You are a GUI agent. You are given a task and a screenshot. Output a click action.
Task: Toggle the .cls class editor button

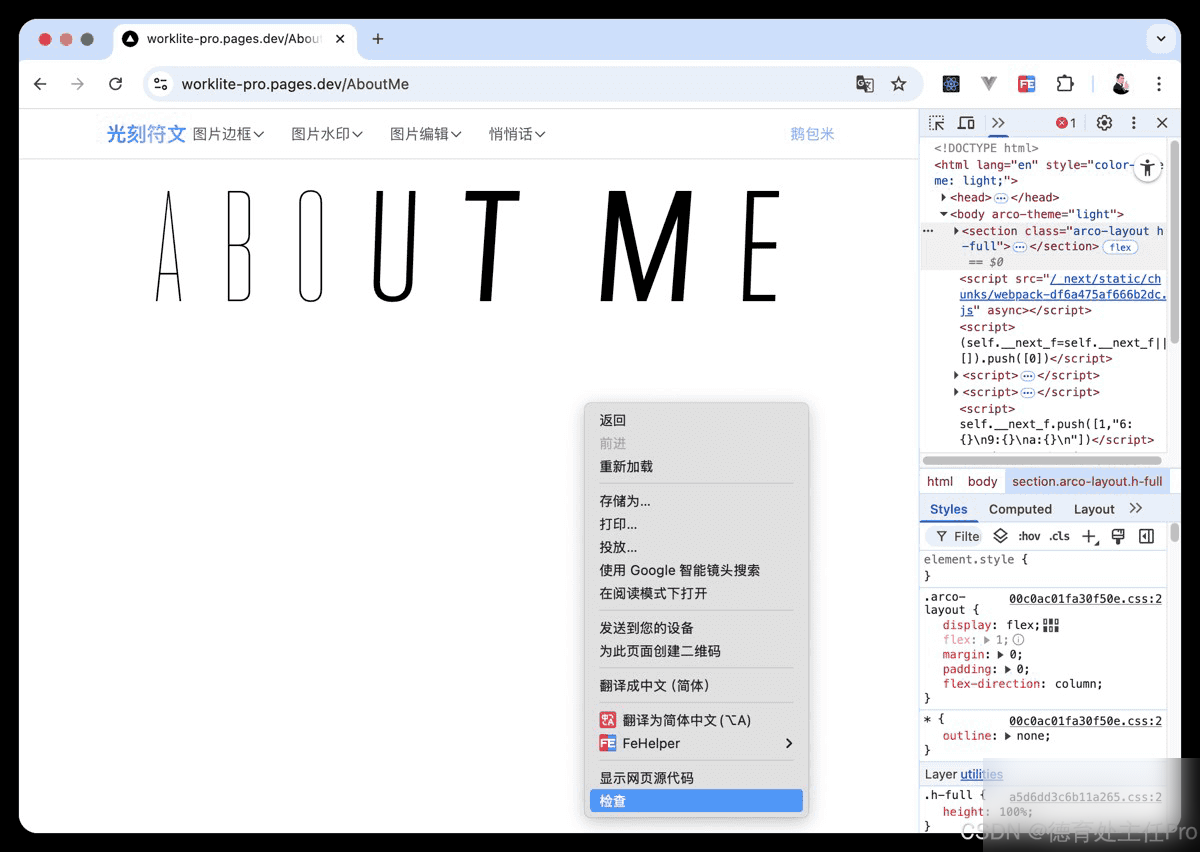pyautogui.click(x=1060, y=536)
